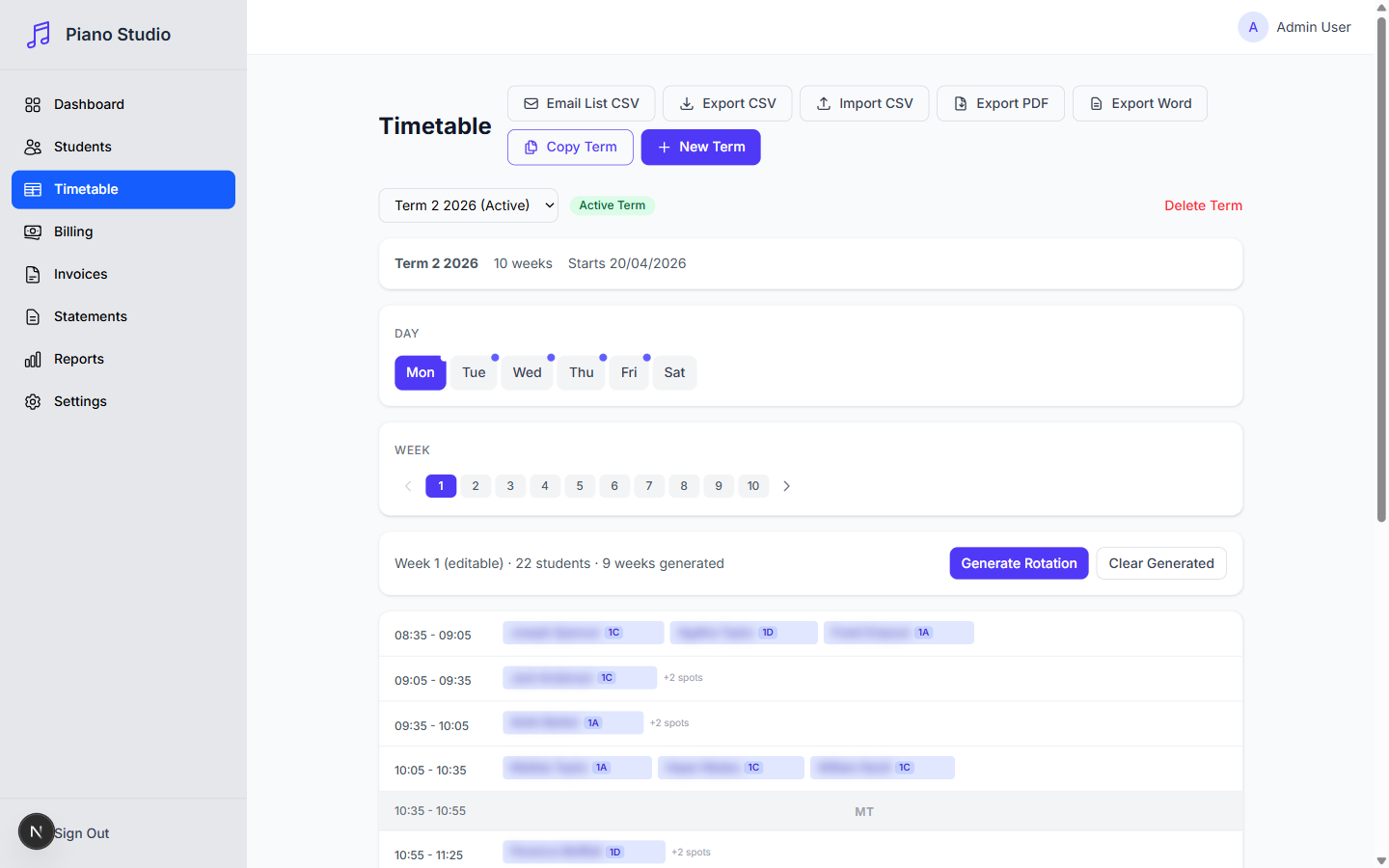Switch to Fri day tab
This screenshot has height=868, width=1389.
coord(629,372)
